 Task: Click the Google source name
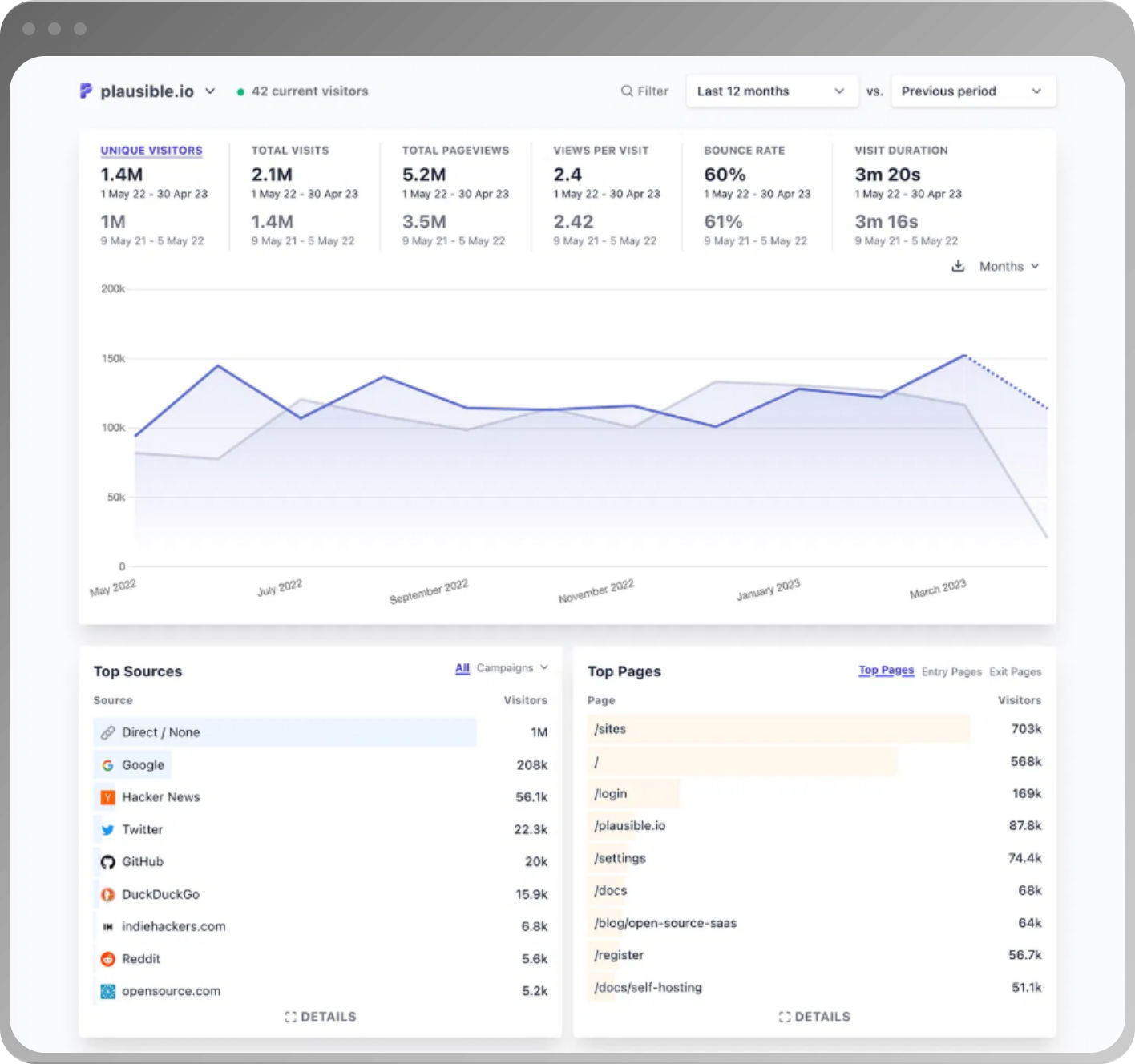click(143, 765)
